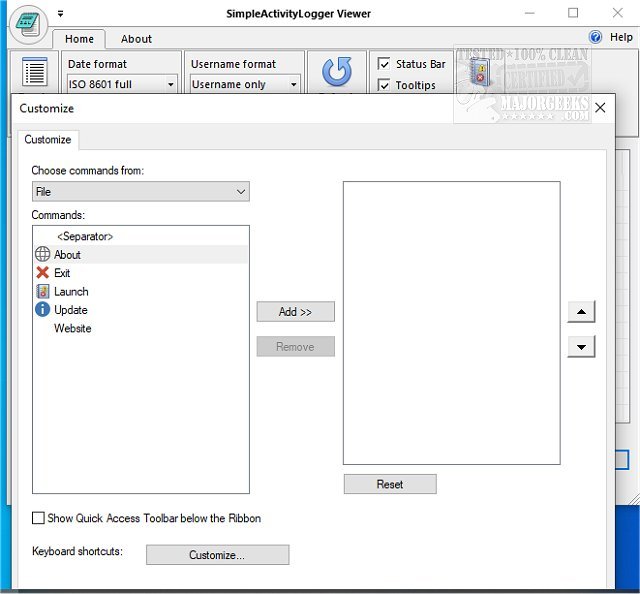Select the Update command text
640x594 pixels.
point(71,310)
